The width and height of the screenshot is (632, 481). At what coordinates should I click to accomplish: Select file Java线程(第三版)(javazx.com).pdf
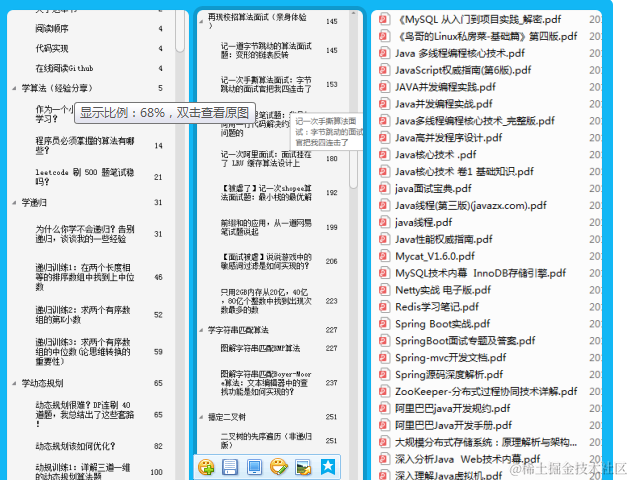pos(471,206)
